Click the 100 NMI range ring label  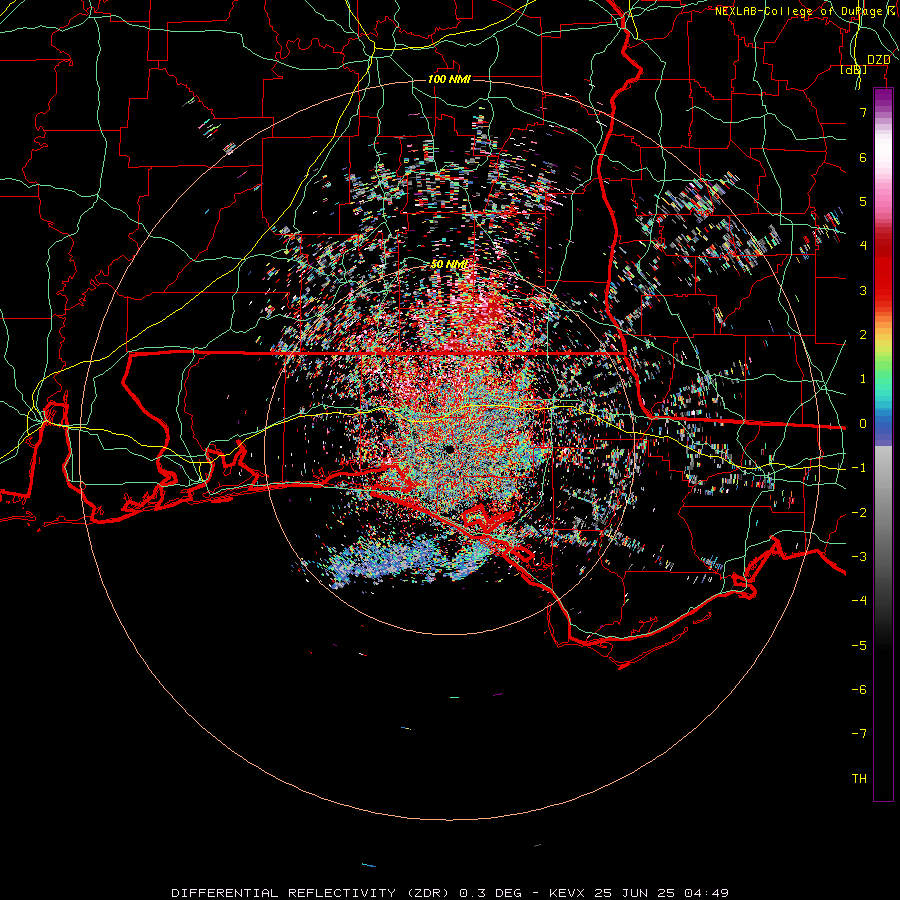[449, 79]
